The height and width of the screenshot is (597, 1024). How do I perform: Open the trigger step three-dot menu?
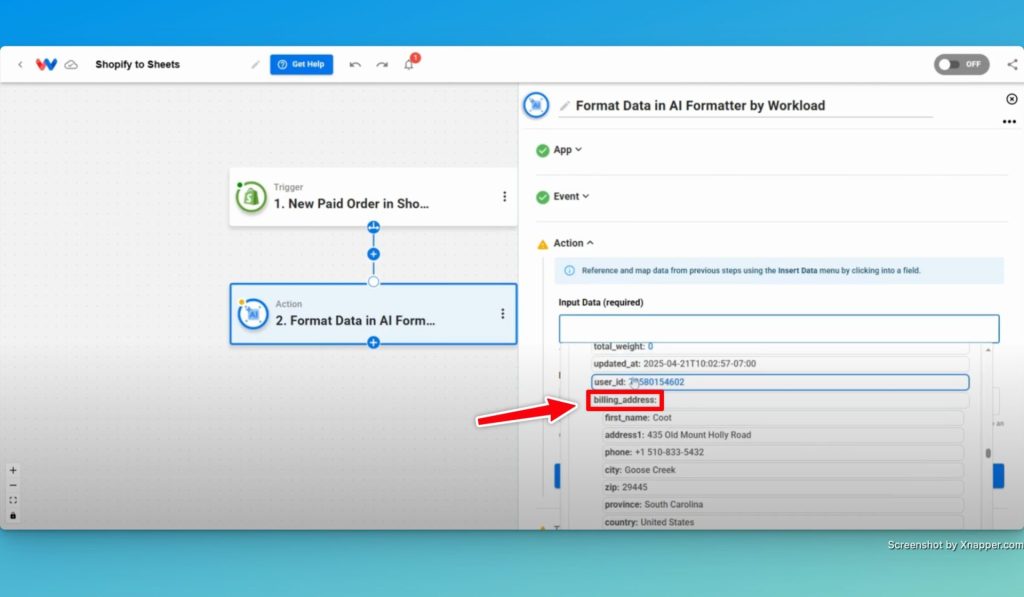pyautogui.click(x=504, y=197)
